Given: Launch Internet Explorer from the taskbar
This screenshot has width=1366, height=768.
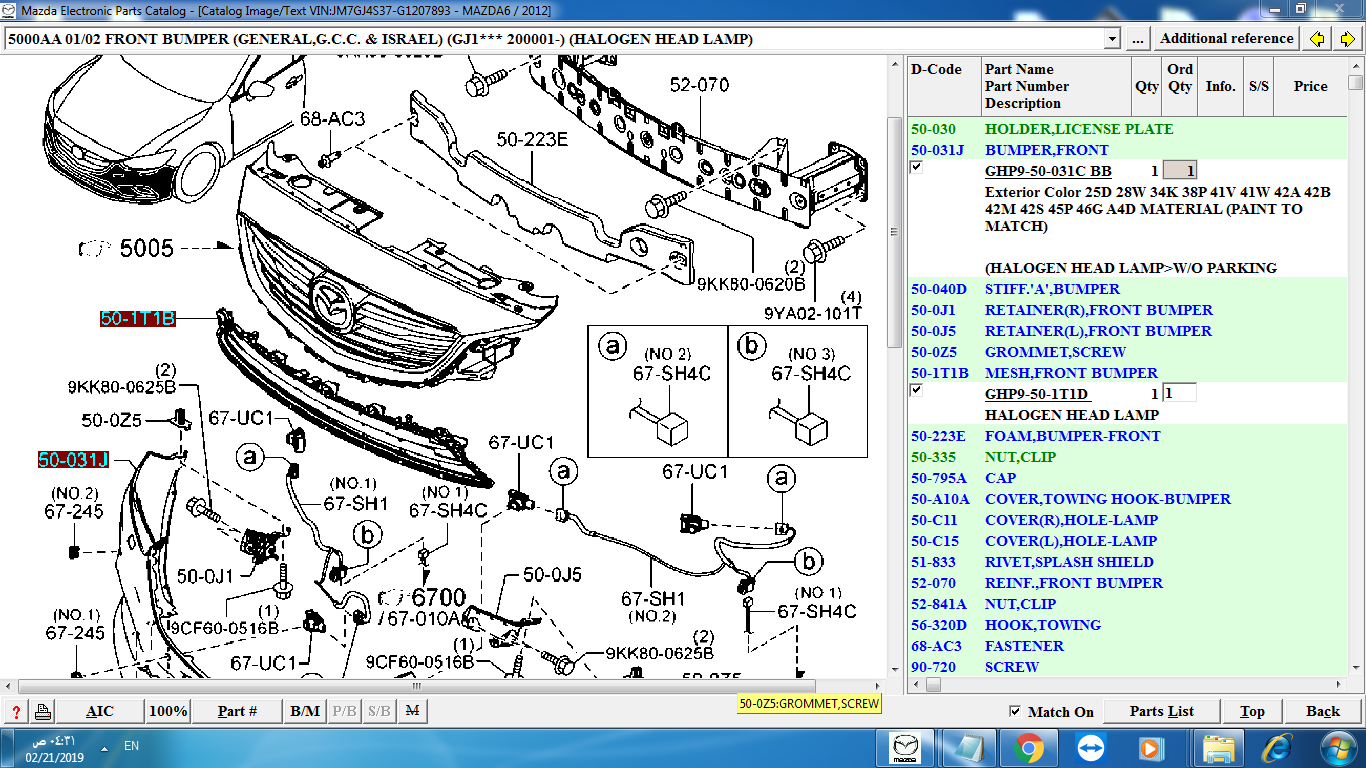Looking at the screenshot, I should point(1277,747).
